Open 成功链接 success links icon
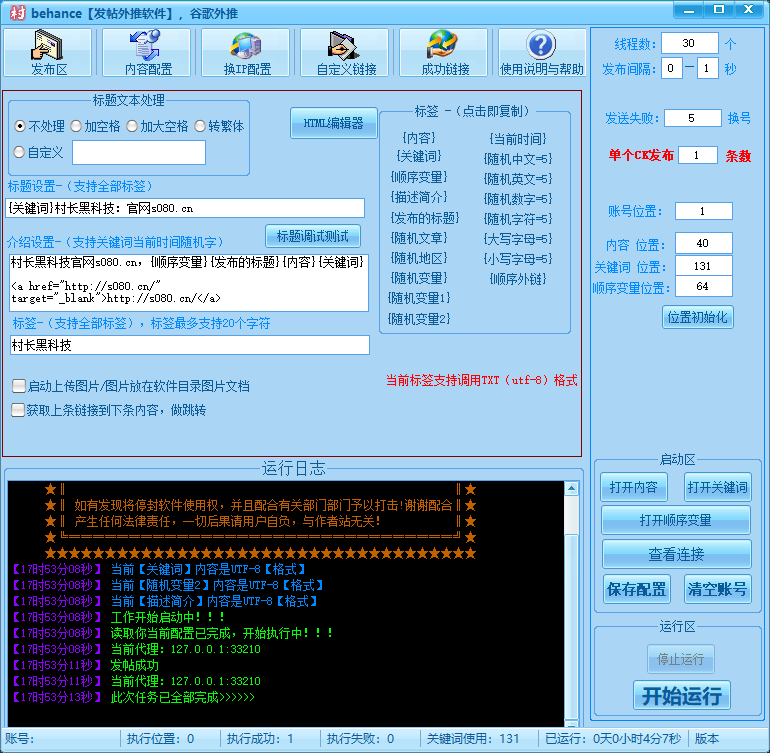Viewport: 770px width, 753px height. pos(444,52)
